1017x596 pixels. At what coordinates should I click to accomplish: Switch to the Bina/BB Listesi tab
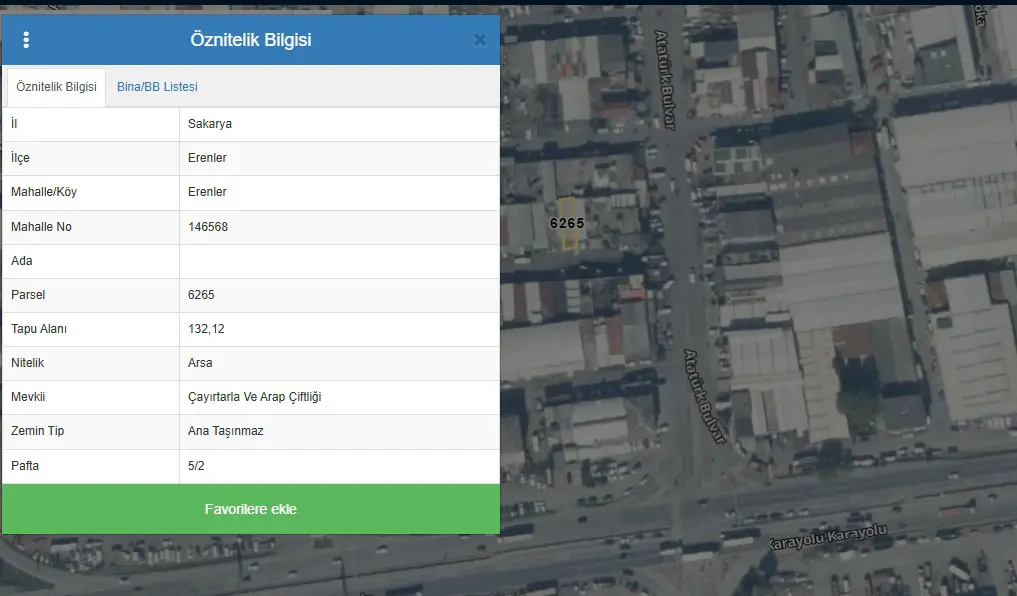pos(157,87)
